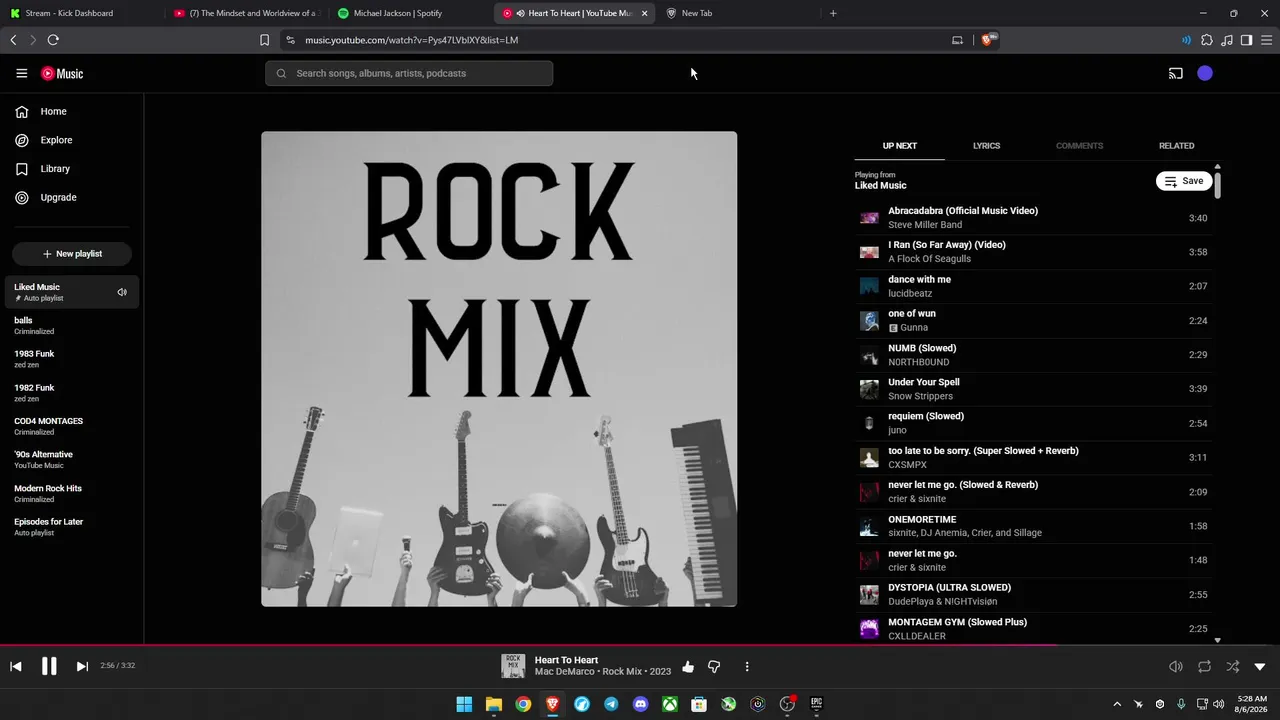The width and height of the screenshot is (1280, 720).
Task: Open the player bar three-dot menu
Action: point(747,666)
